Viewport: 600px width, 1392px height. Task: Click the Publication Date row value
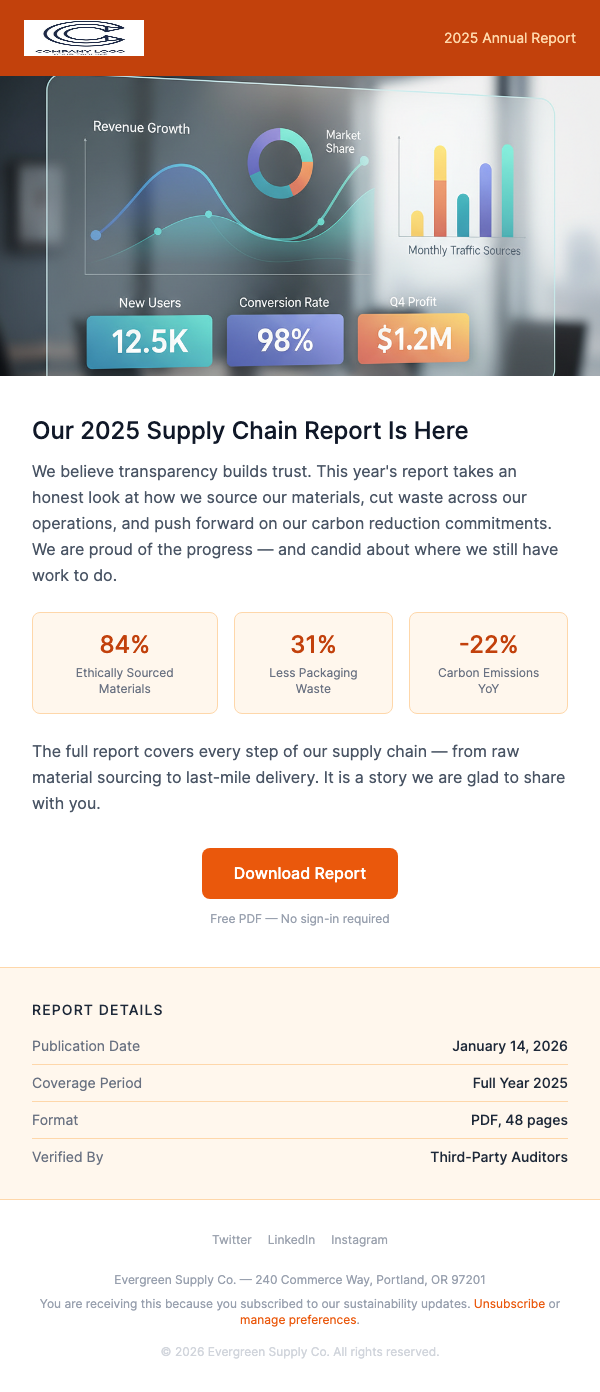coord(510,1046)
